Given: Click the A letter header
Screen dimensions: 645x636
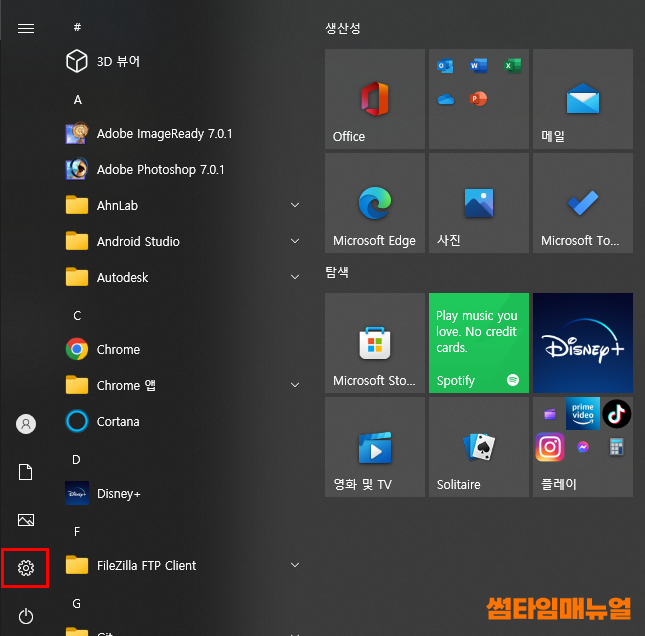Looking at the screenshot, I should pyautogui.click(x=78, y=100).
